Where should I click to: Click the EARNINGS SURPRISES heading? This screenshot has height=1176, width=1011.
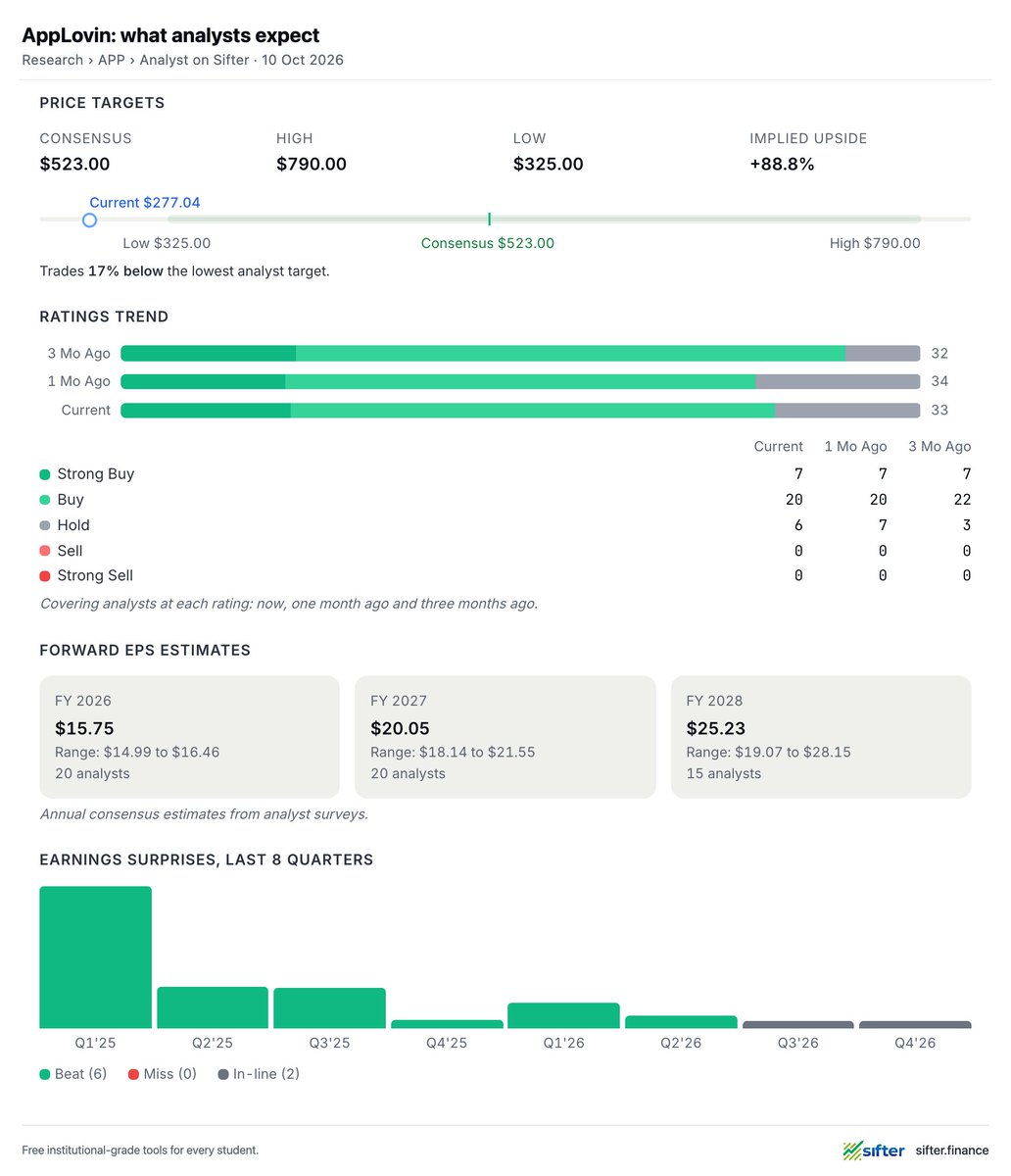[x=207, y=859]
